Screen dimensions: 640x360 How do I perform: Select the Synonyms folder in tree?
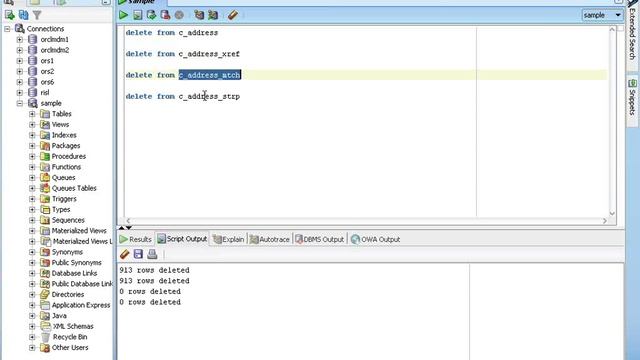(x=67, y=252)
